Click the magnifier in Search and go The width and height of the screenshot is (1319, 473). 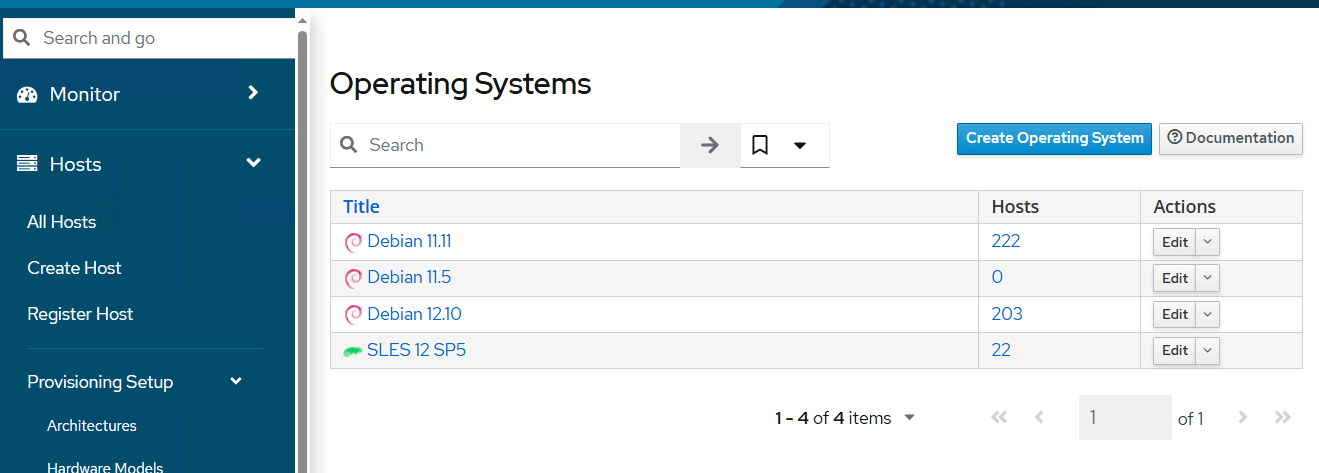[21, 38]
